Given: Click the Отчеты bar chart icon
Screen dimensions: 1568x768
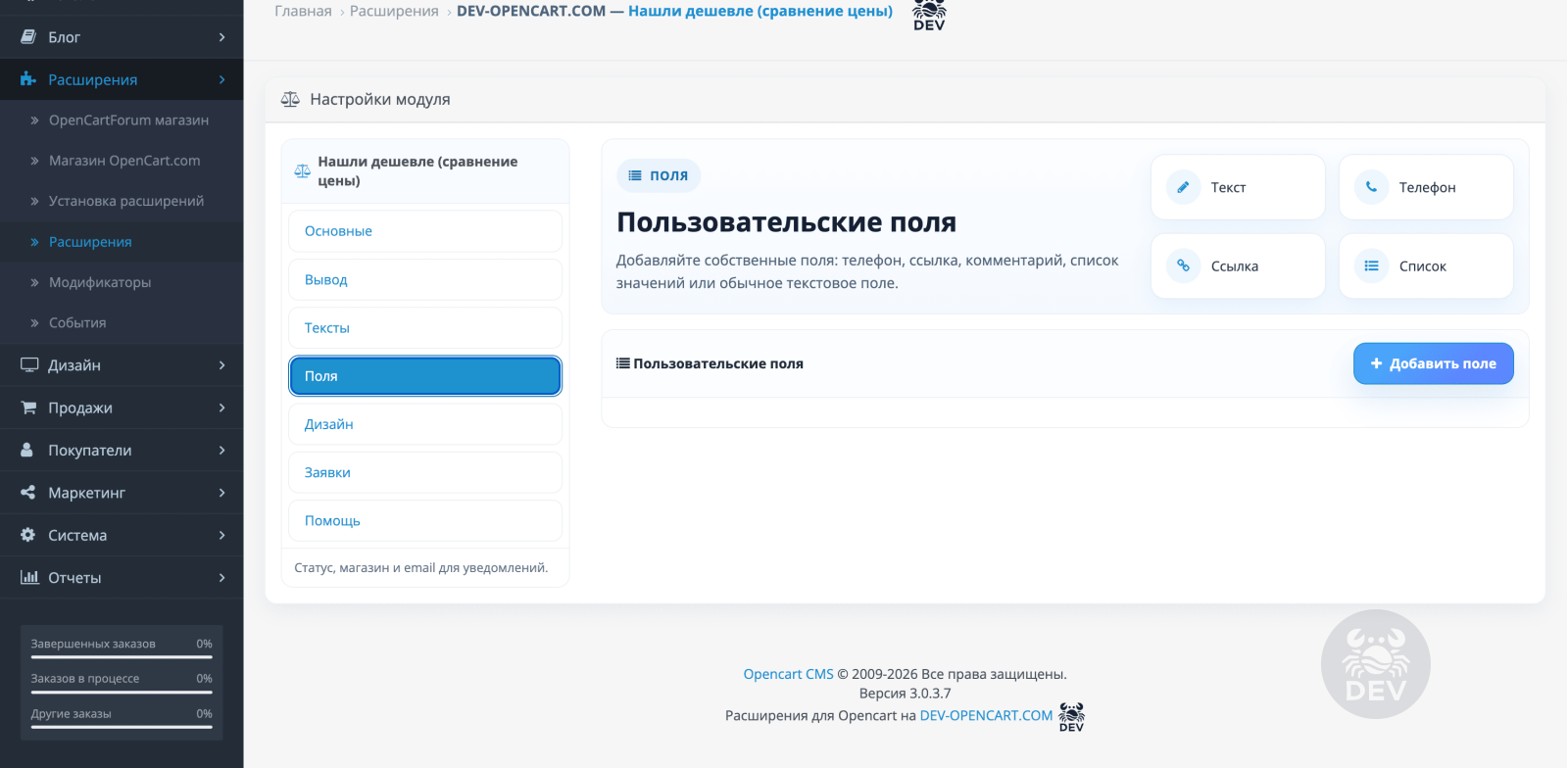Looking at the screenshot, I should pos(29,577).
